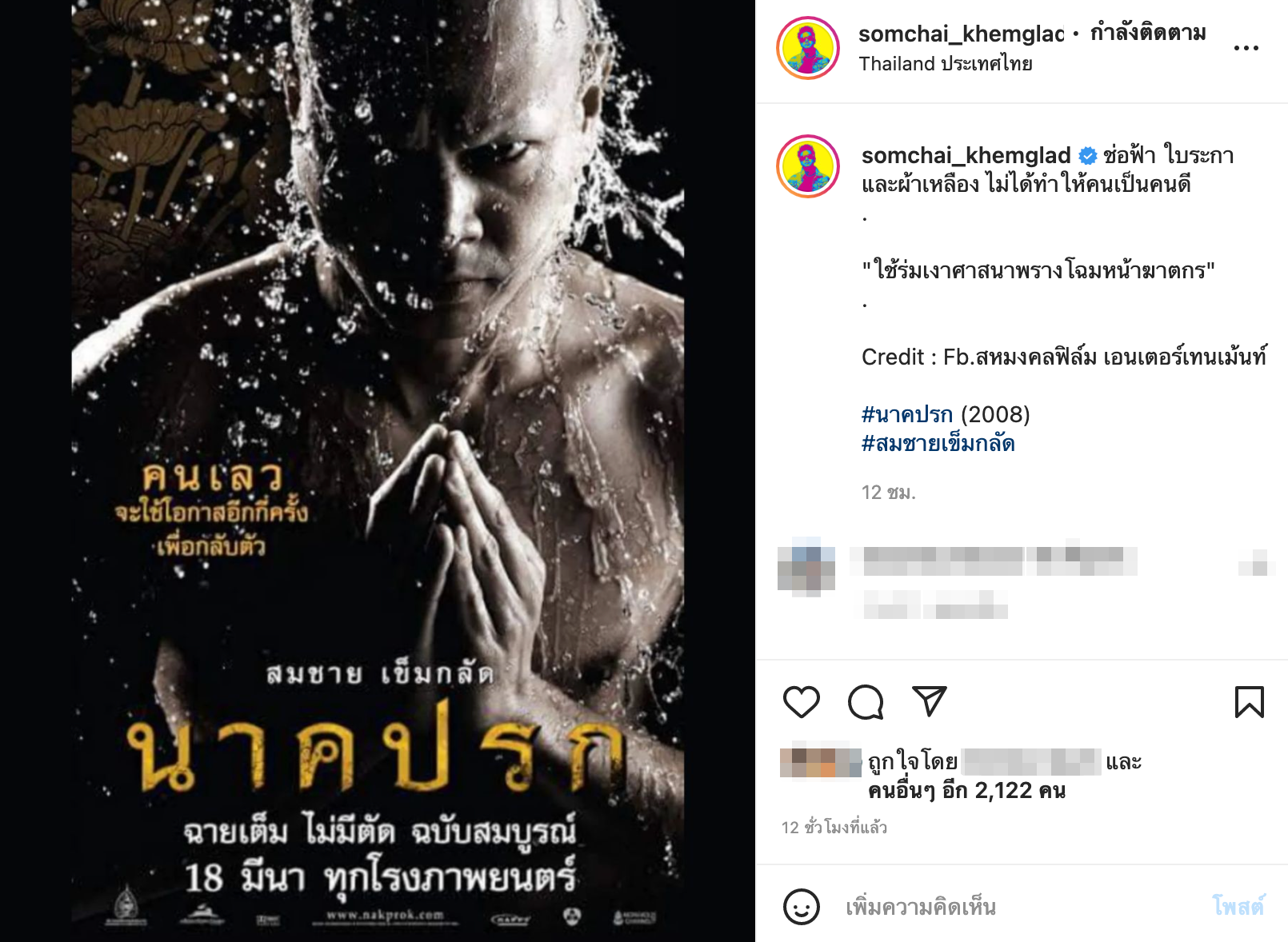Image resolution: width=1288 pixels, height=942 pixels.
Task: Save post with bookmark icon
Action: click(x=1249, y=702)
